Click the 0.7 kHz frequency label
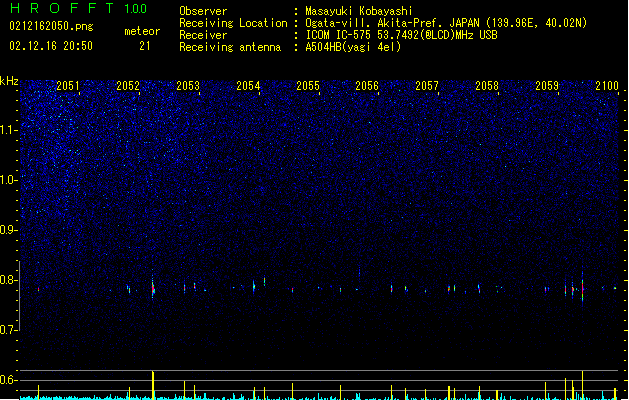Image resolution: width=629 pixels, height=400 pixels. (8, 330)
